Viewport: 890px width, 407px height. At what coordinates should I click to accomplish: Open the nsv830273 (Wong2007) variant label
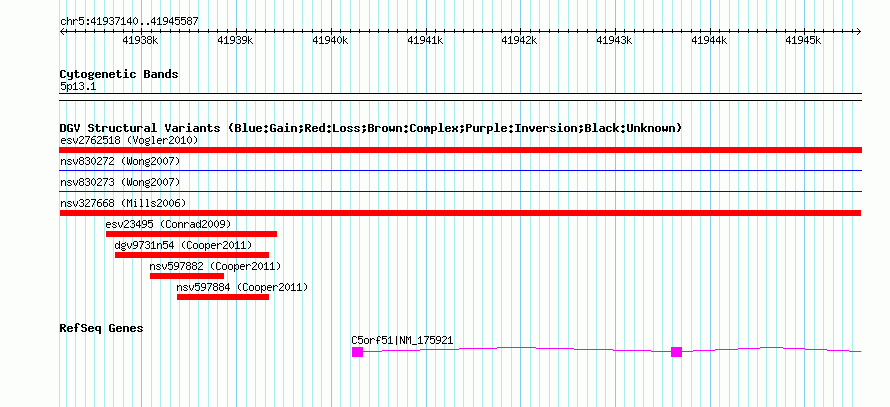pyautogui.click(x=120, y=183)
